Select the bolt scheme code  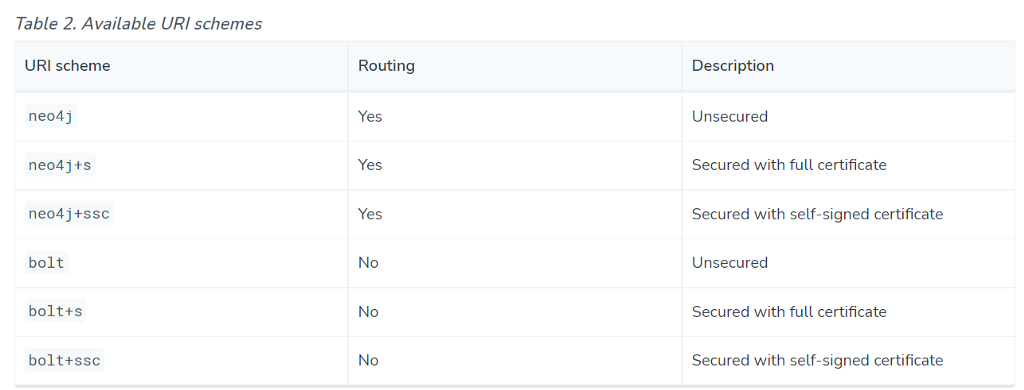pyautogui.click(x=46, y=263)
